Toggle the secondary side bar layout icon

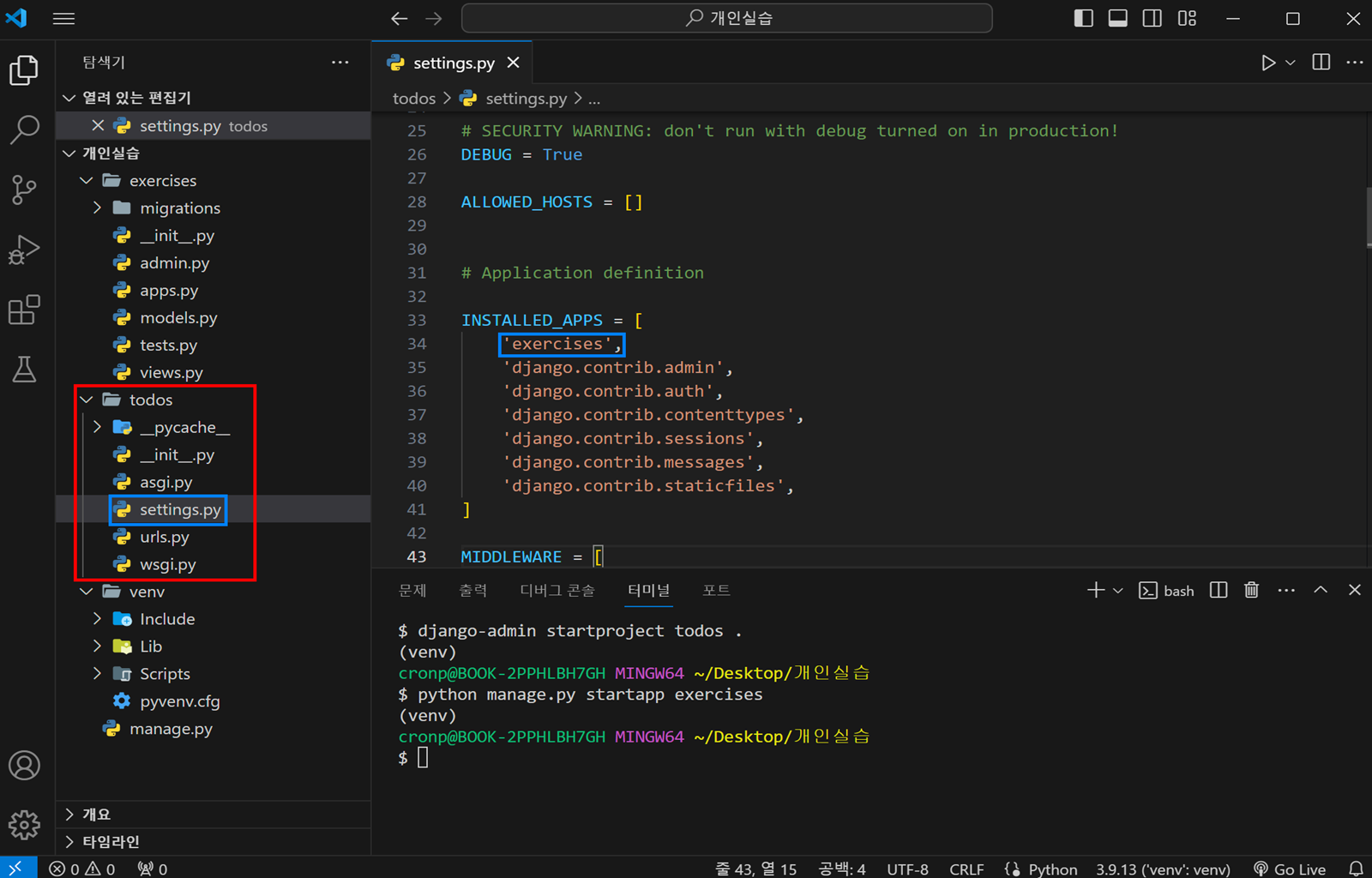pos(1152,18)
